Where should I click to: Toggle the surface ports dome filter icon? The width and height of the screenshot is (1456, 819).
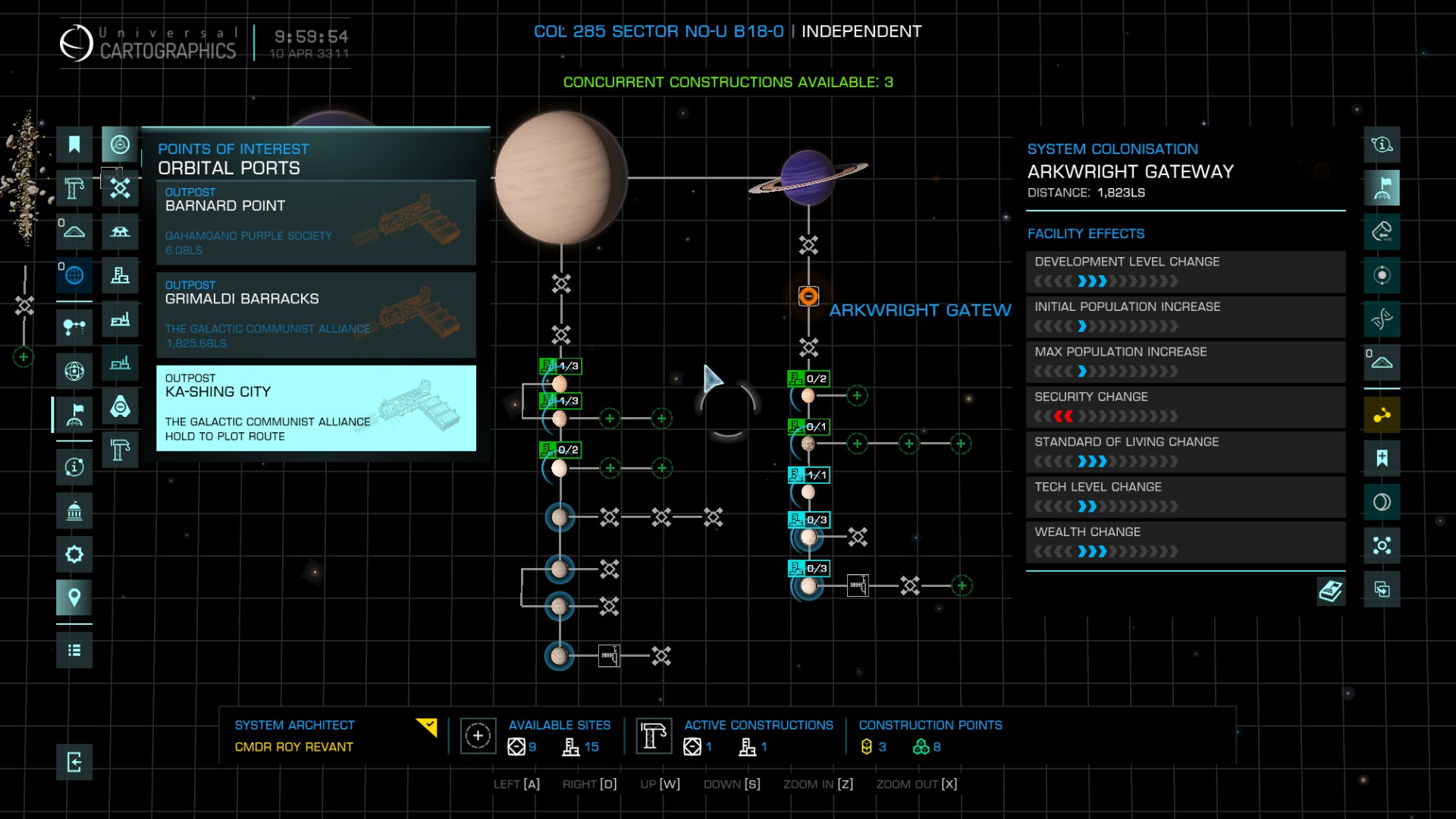(120, 231)
